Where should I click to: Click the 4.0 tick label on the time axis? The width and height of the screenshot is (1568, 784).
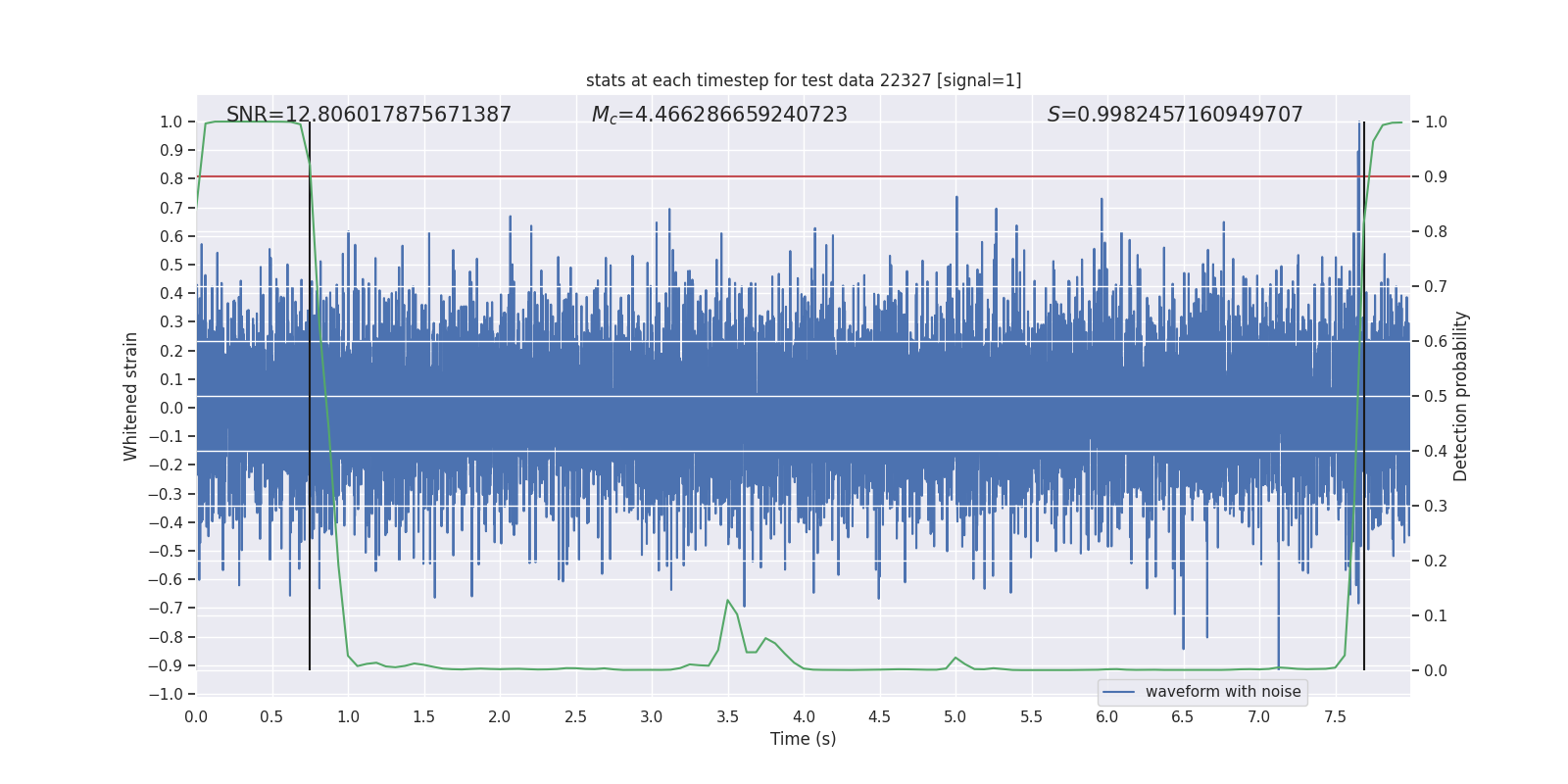[x=803, y=716]
